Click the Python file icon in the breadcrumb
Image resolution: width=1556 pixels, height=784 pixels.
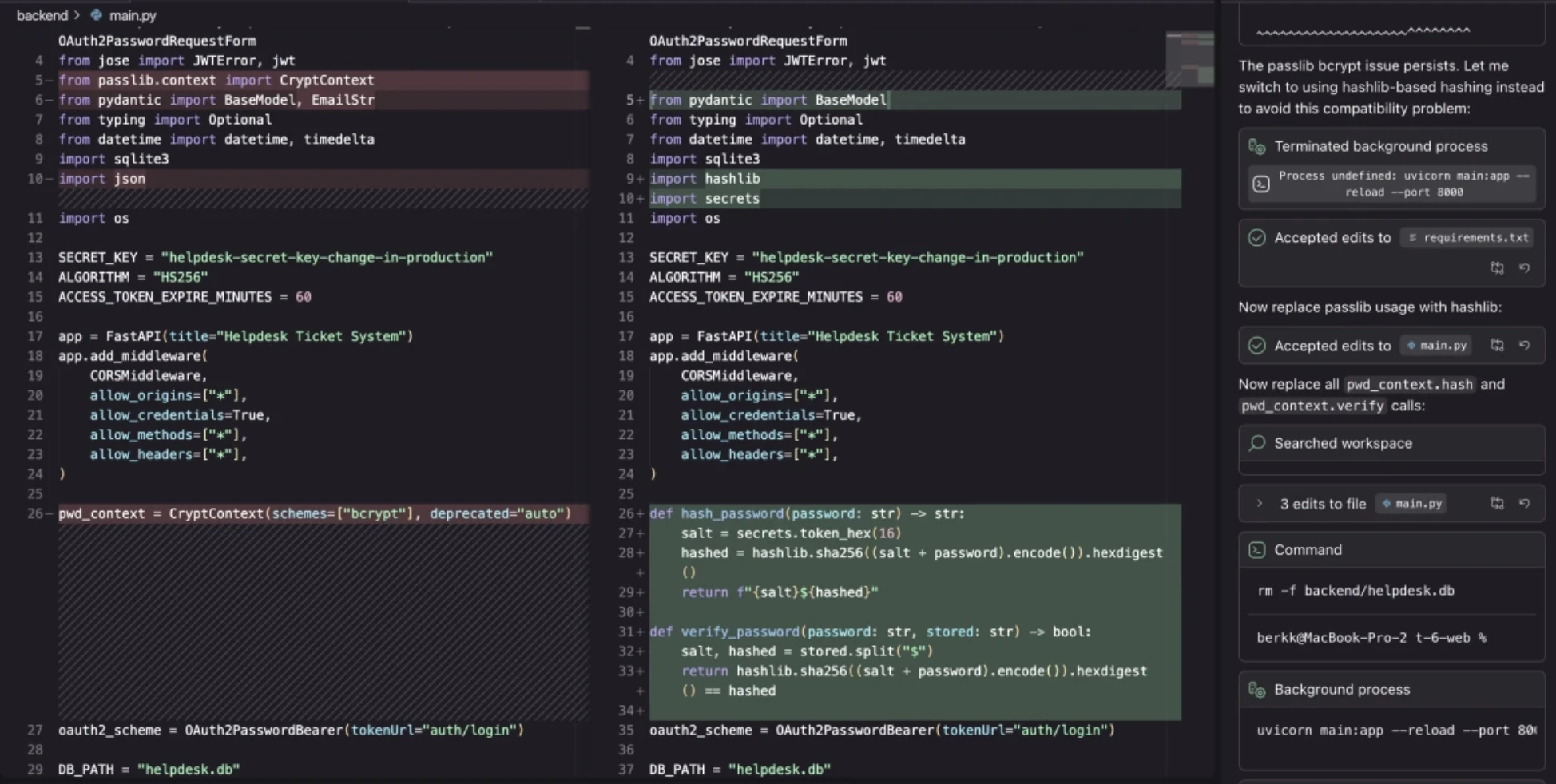tap(97, 15)
